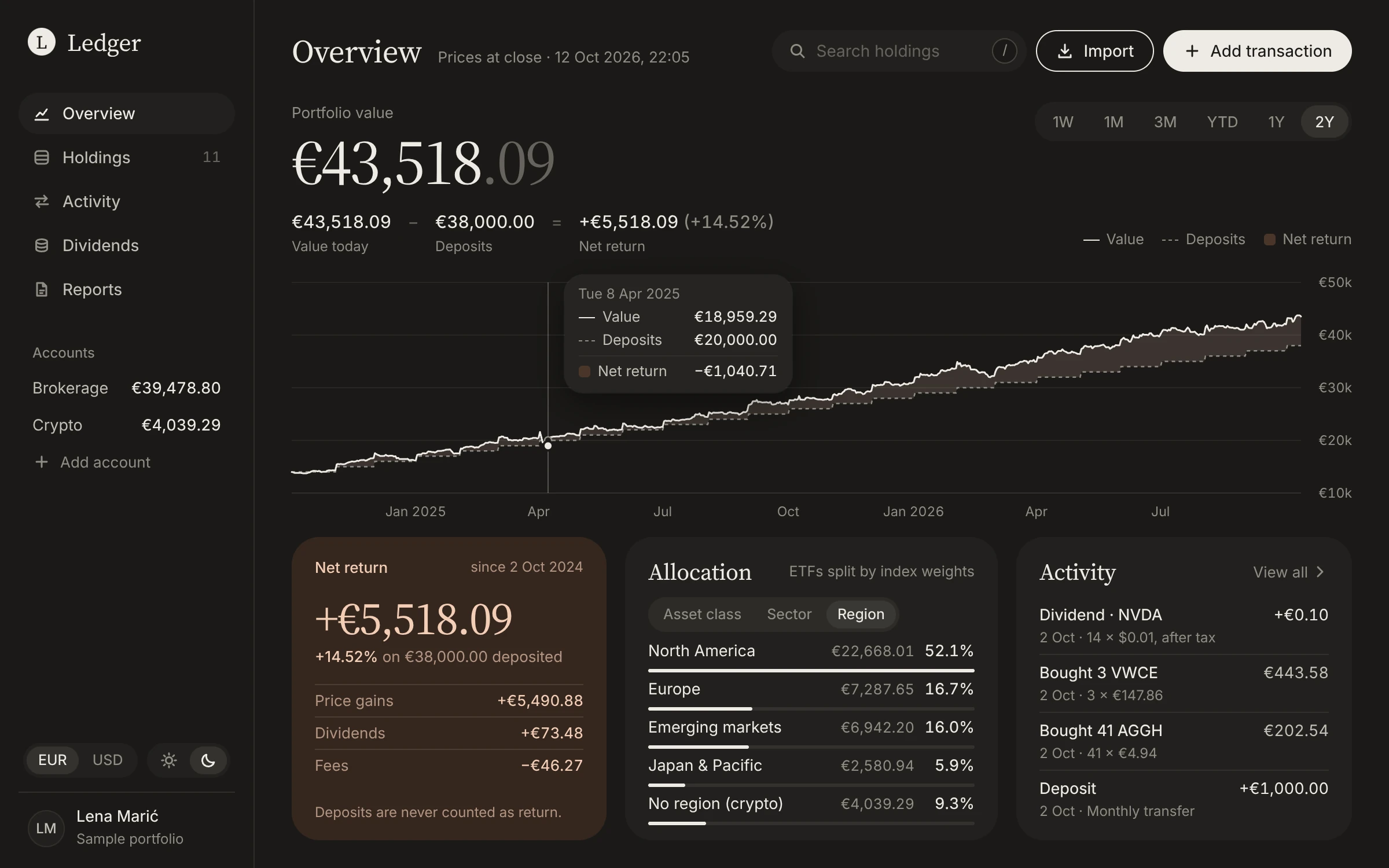Open Dividends in the sidebar
Viewport: 1389px width, 868px height.
127,245
